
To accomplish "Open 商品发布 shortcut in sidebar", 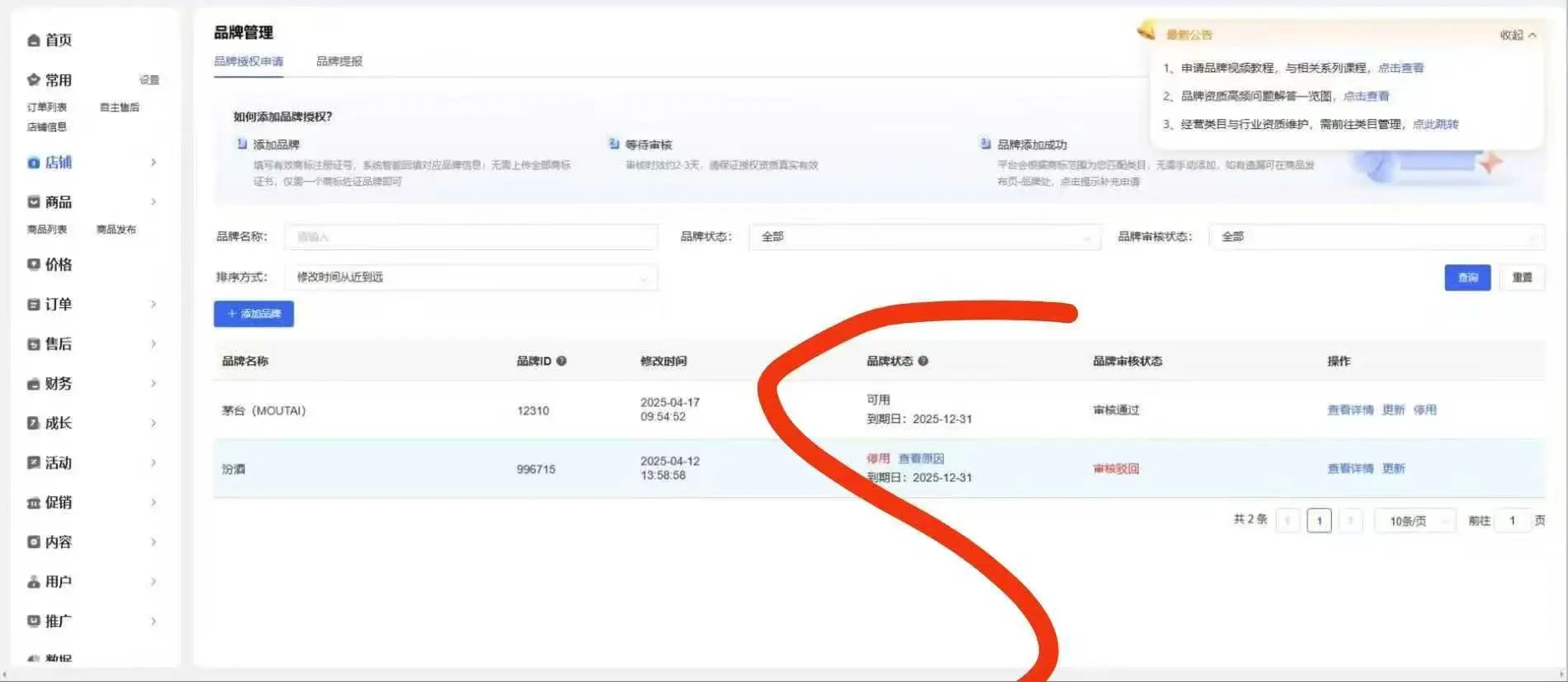I will 116,230.
